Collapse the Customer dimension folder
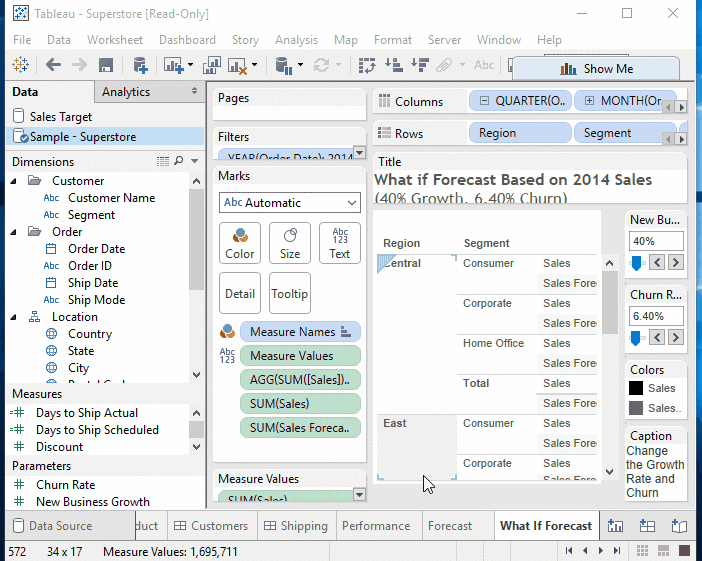The width and height of the screenshot is (702, 561). 15,181
